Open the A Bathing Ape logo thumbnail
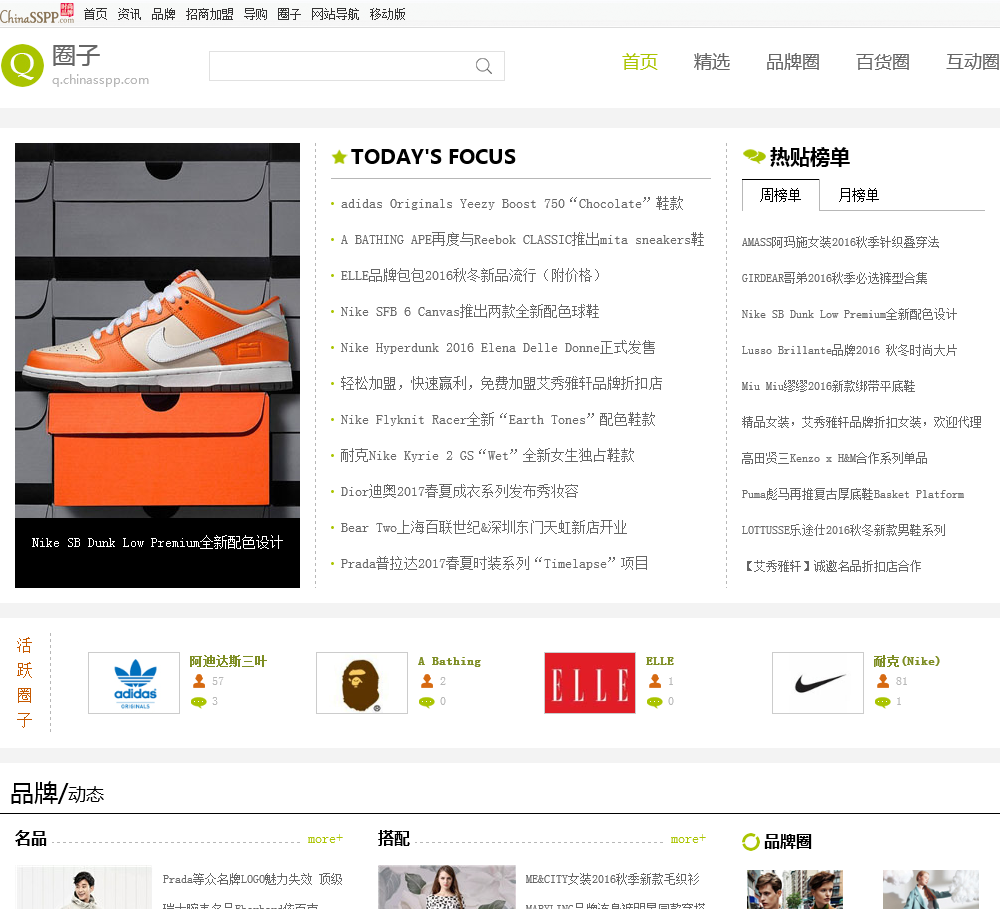 click(x=362, y=683)
